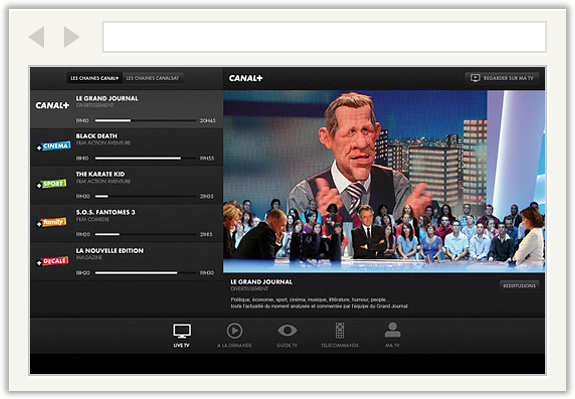Click the Live TV label
Screen dimensions: 575x399
182,345
